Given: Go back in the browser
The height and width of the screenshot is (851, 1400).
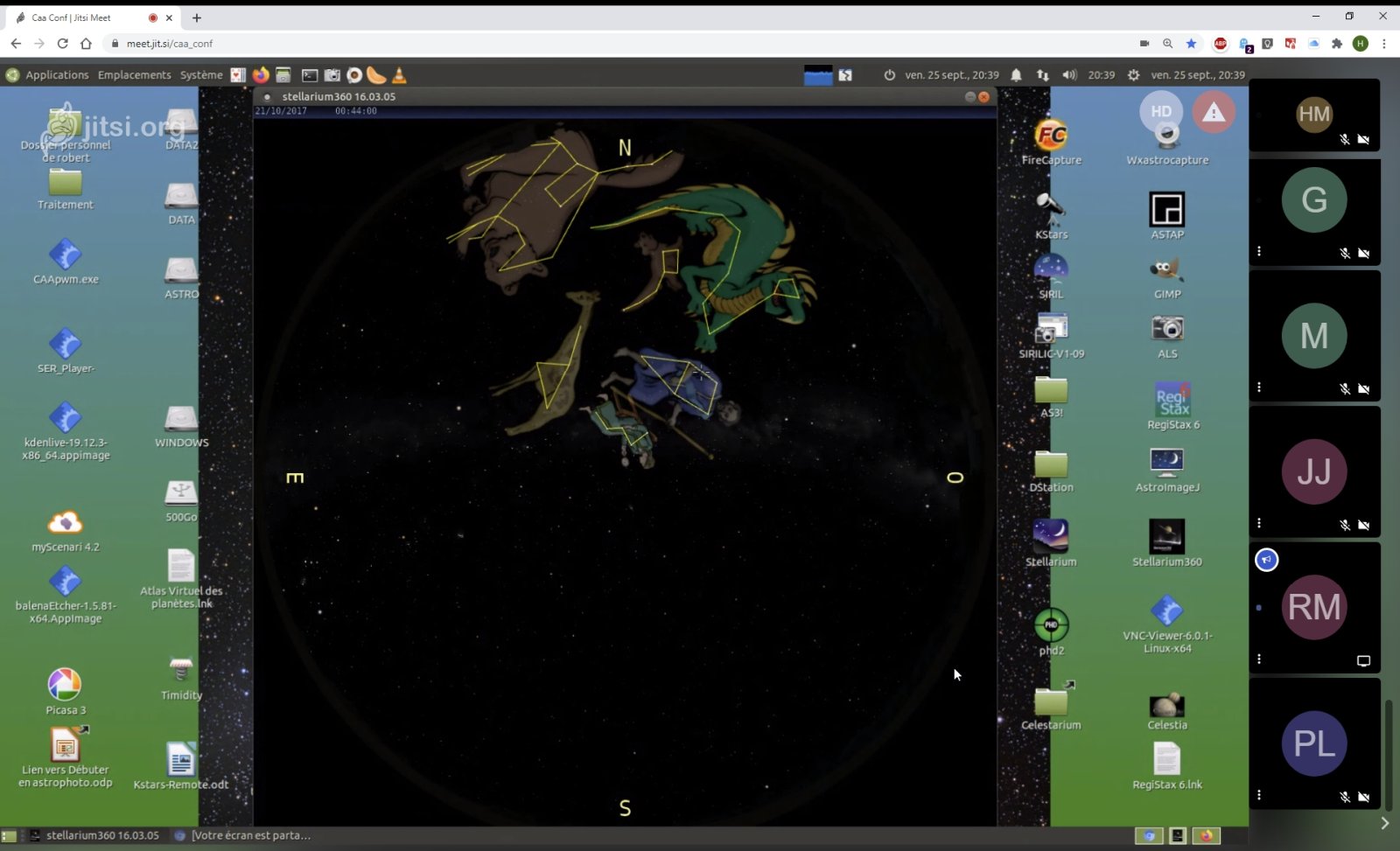Looking at the screenshot, I should 16,43.
